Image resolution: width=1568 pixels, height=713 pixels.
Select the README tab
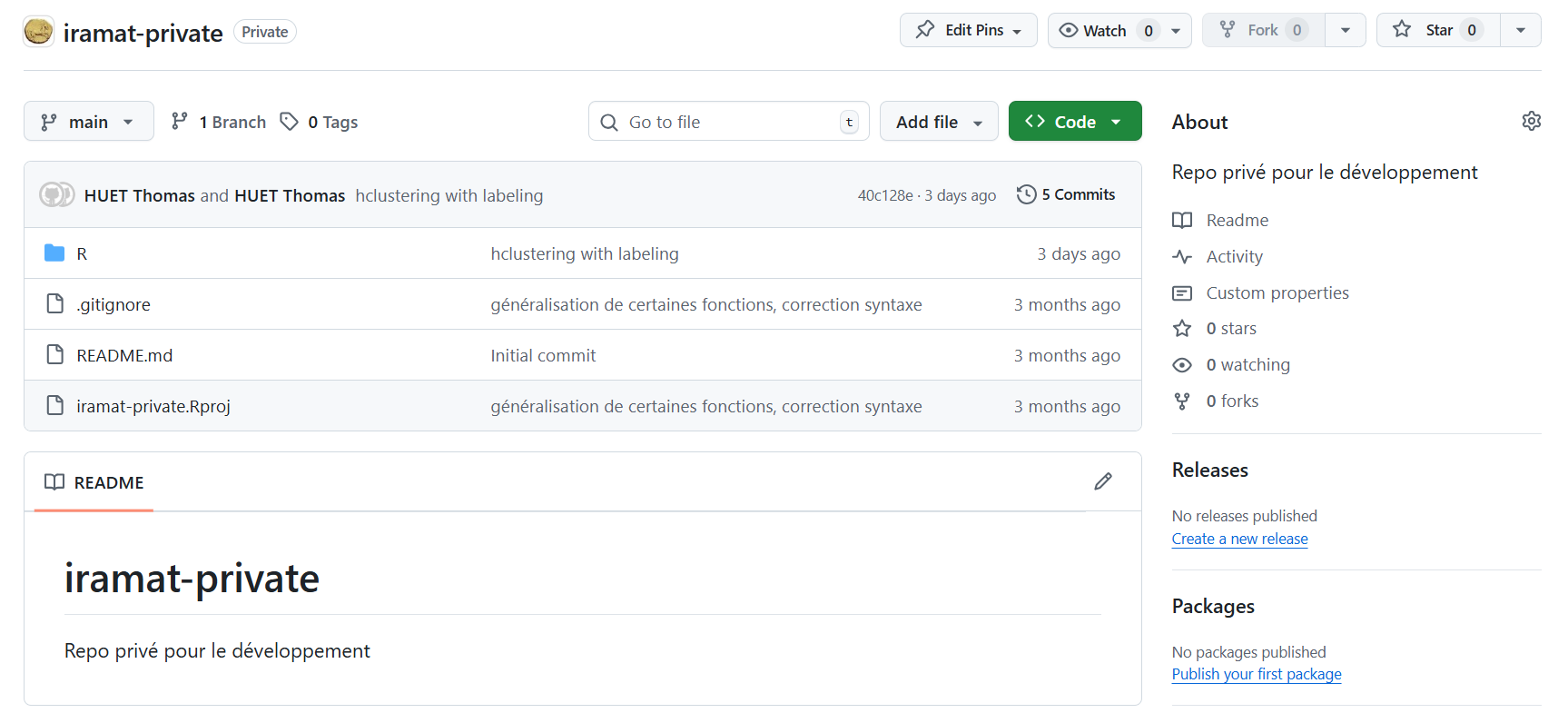(94, 482)
